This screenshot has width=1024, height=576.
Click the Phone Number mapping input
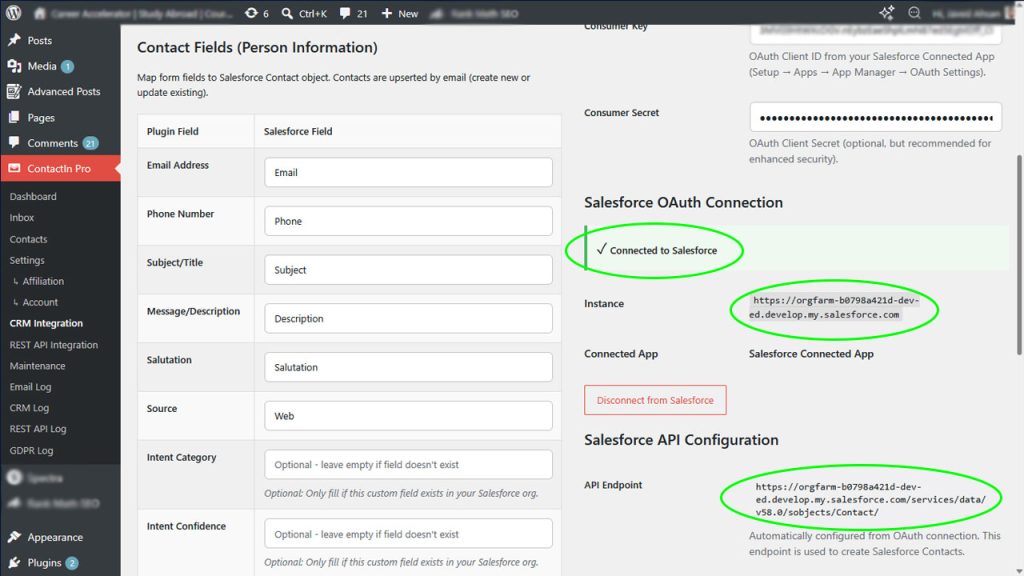click(x=408, y=221)
